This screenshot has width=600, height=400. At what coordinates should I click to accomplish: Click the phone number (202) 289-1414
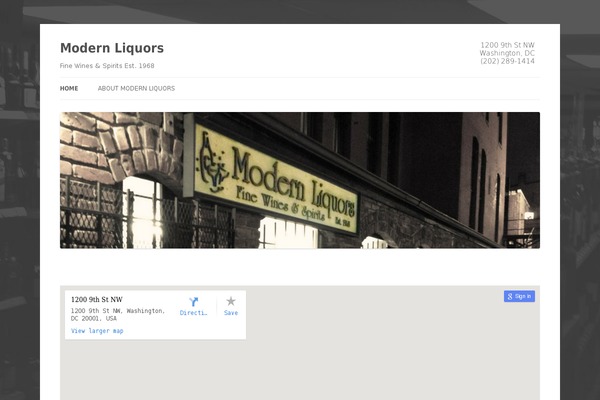click(507, 61)
